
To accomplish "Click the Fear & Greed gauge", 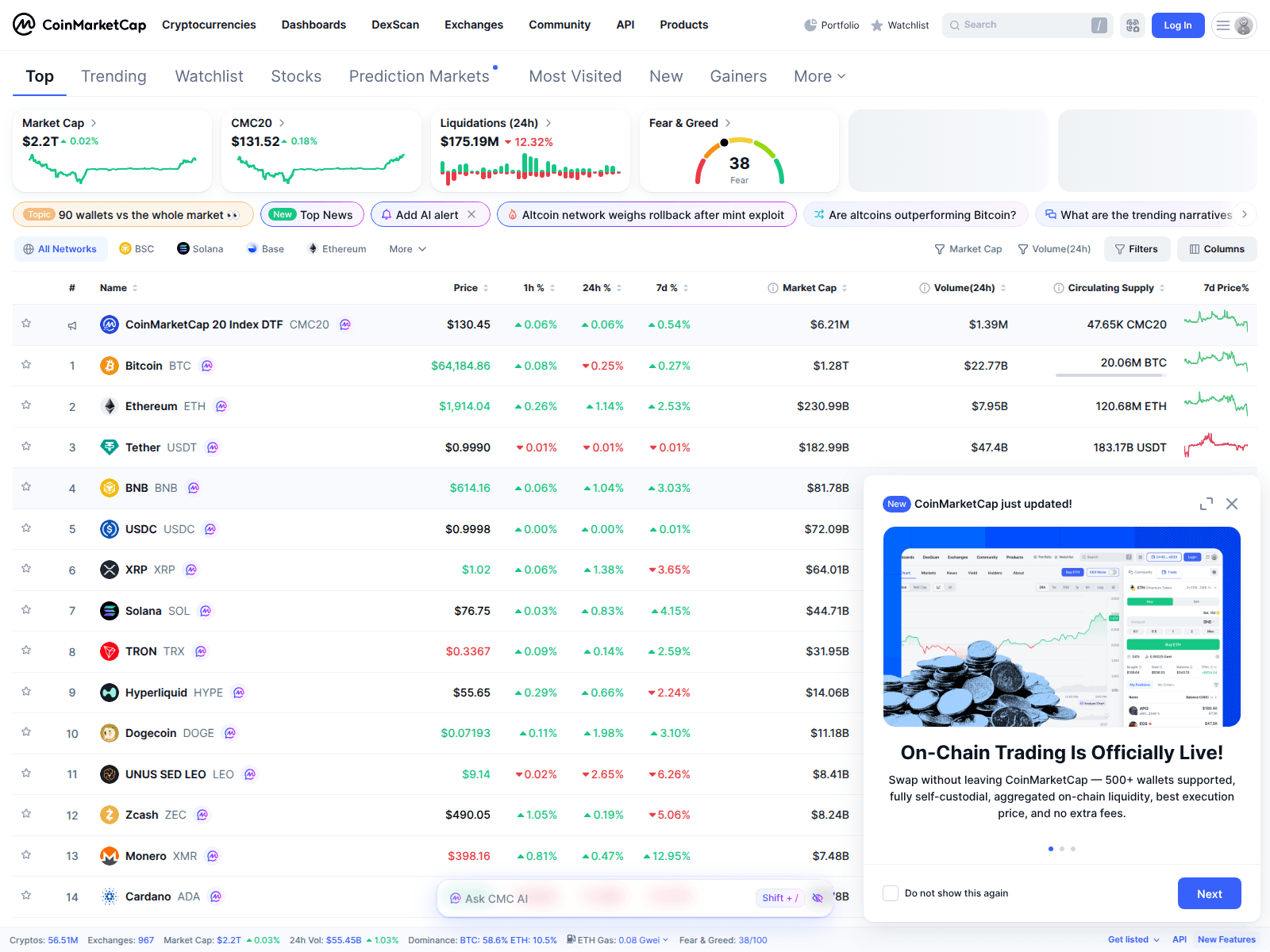I will tap(739, 161).
